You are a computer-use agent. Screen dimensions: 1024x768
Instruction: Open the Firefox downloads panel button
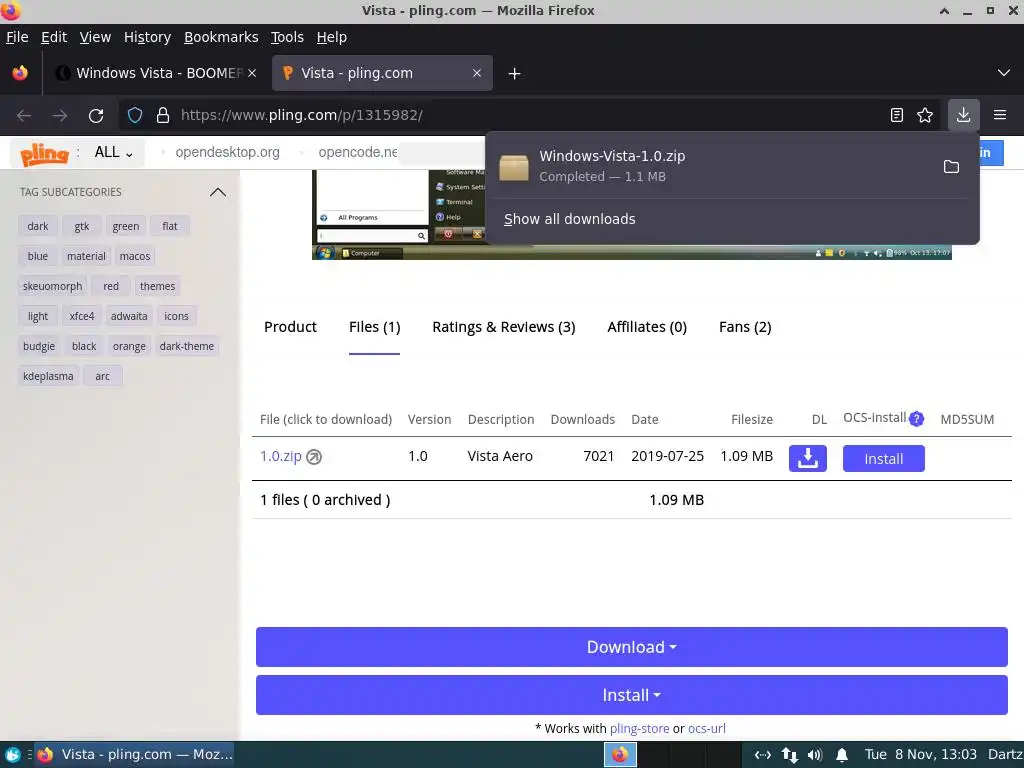pos(963,116)
